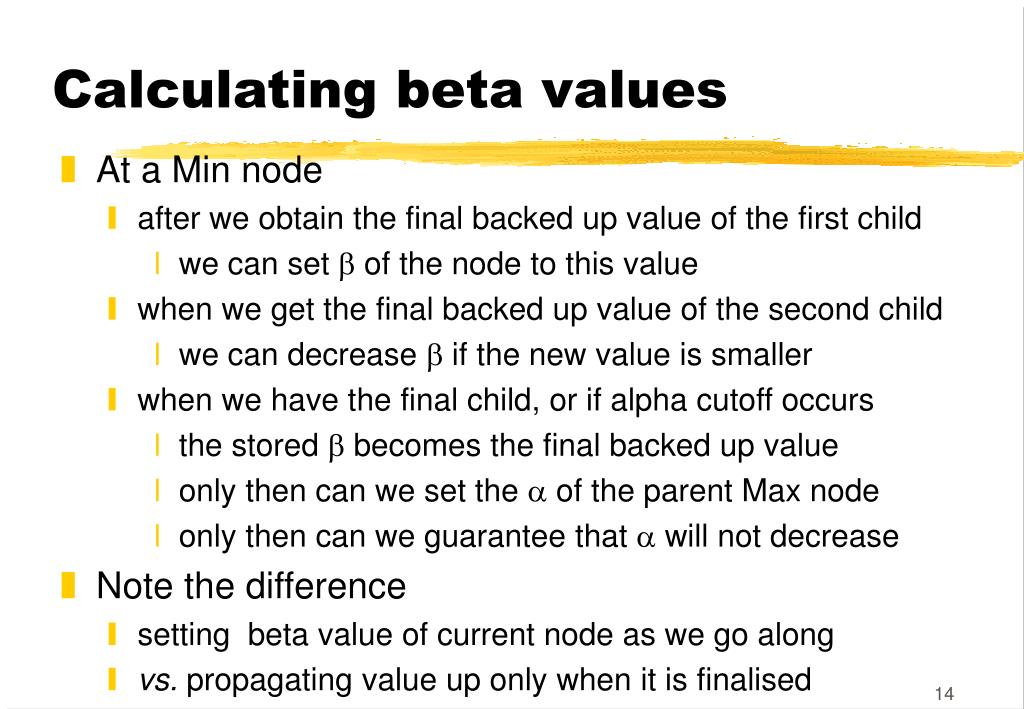The width and height of the screenshot is (1024, 709).
Task: Click bullet before 'setting beta value of current'
Action: [x=112, y=634]
